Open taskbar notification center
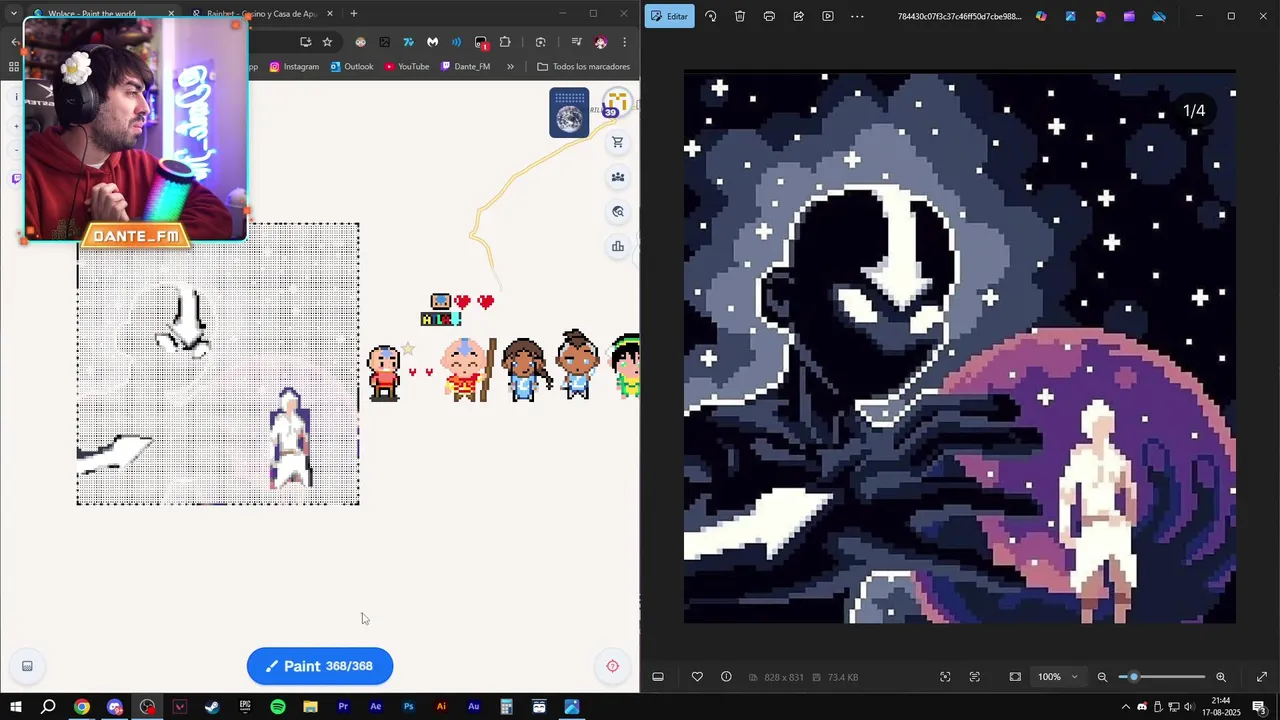 (1259, 707)
